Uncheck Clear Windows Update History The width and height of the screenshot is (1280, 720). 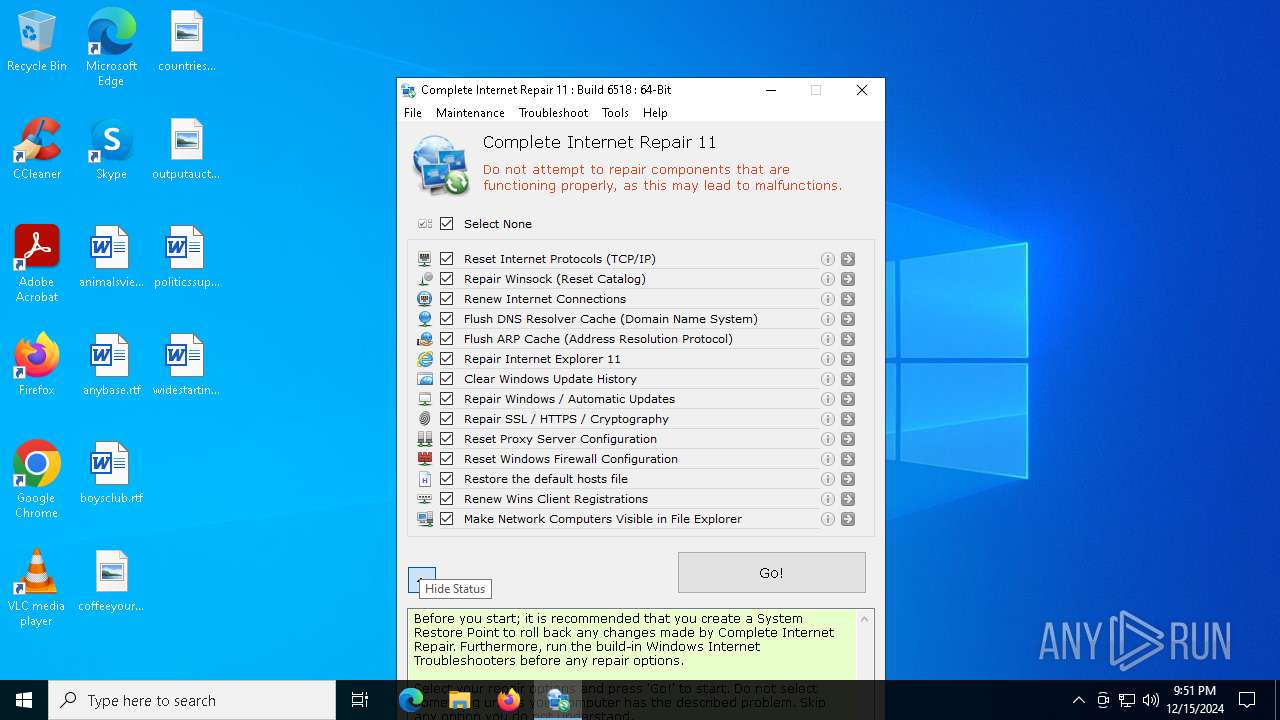[447, 379]
